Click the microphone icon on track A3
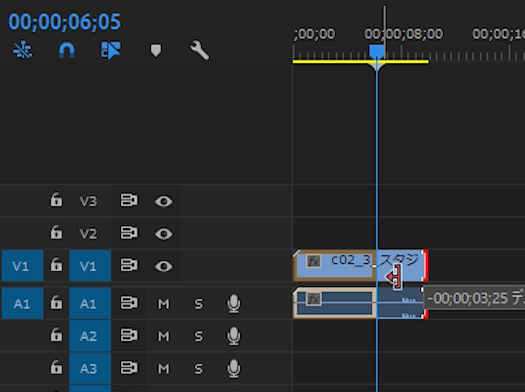 click(x=233, y=369)
